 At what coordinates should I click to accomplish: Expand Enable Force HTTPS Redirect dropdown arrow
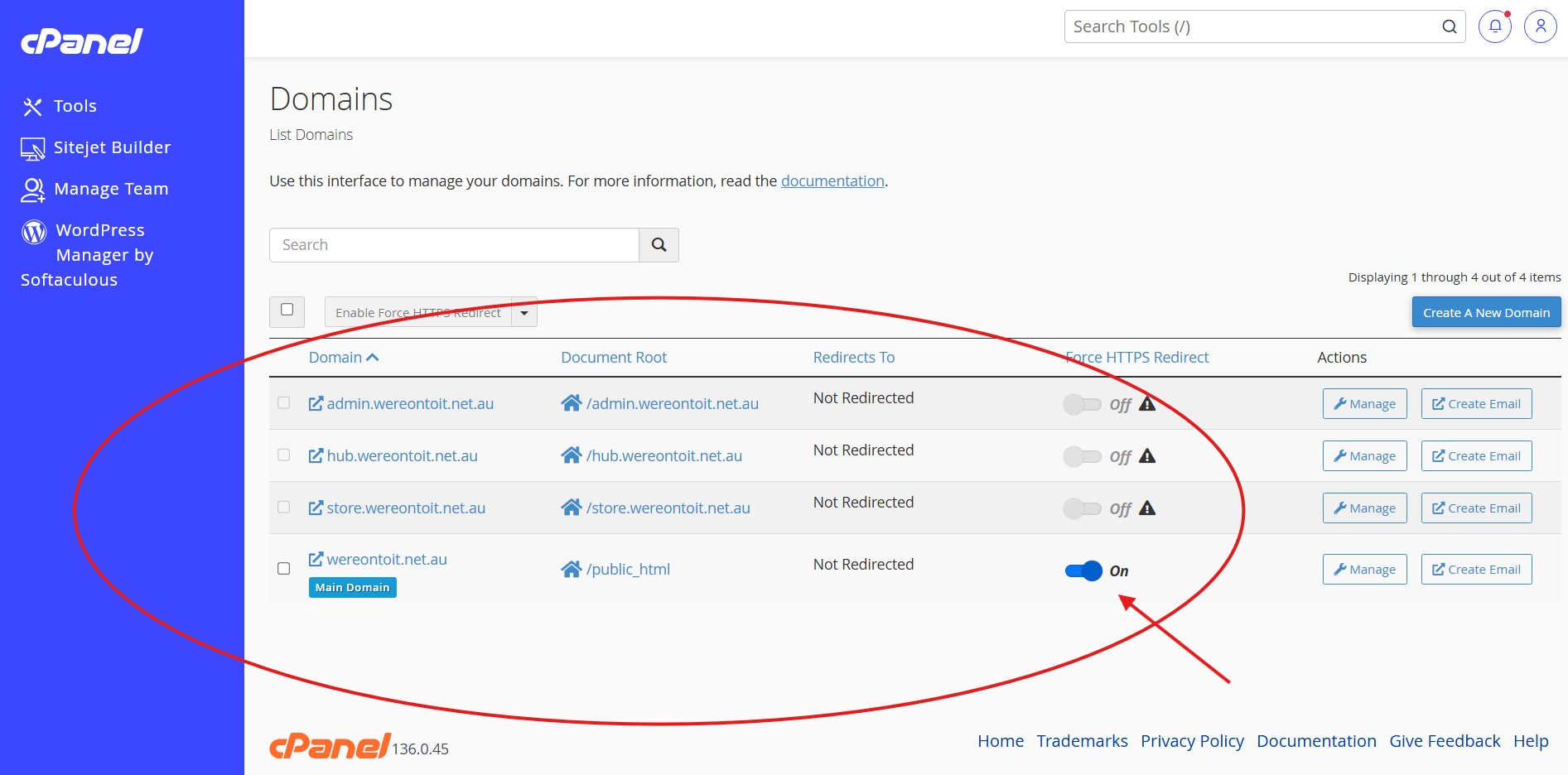tap(524, 312)
